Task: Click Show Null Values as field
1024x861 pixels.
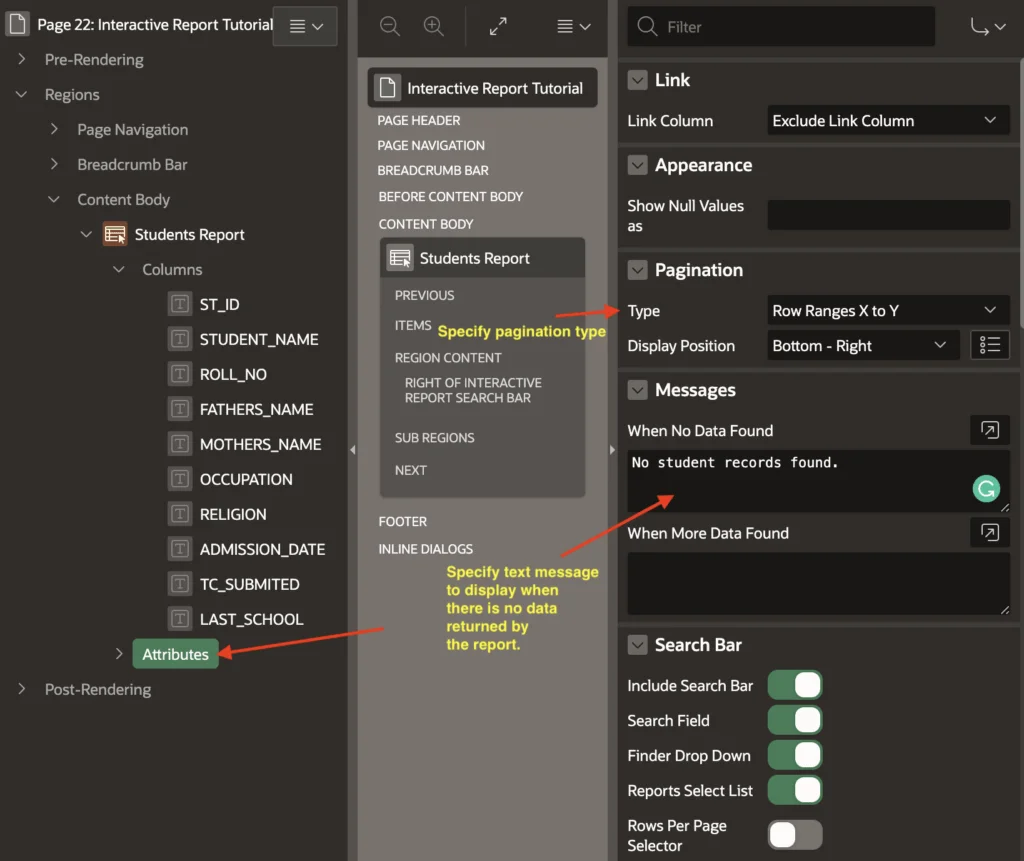Action: pyautogui.click(x=888, y=215)
